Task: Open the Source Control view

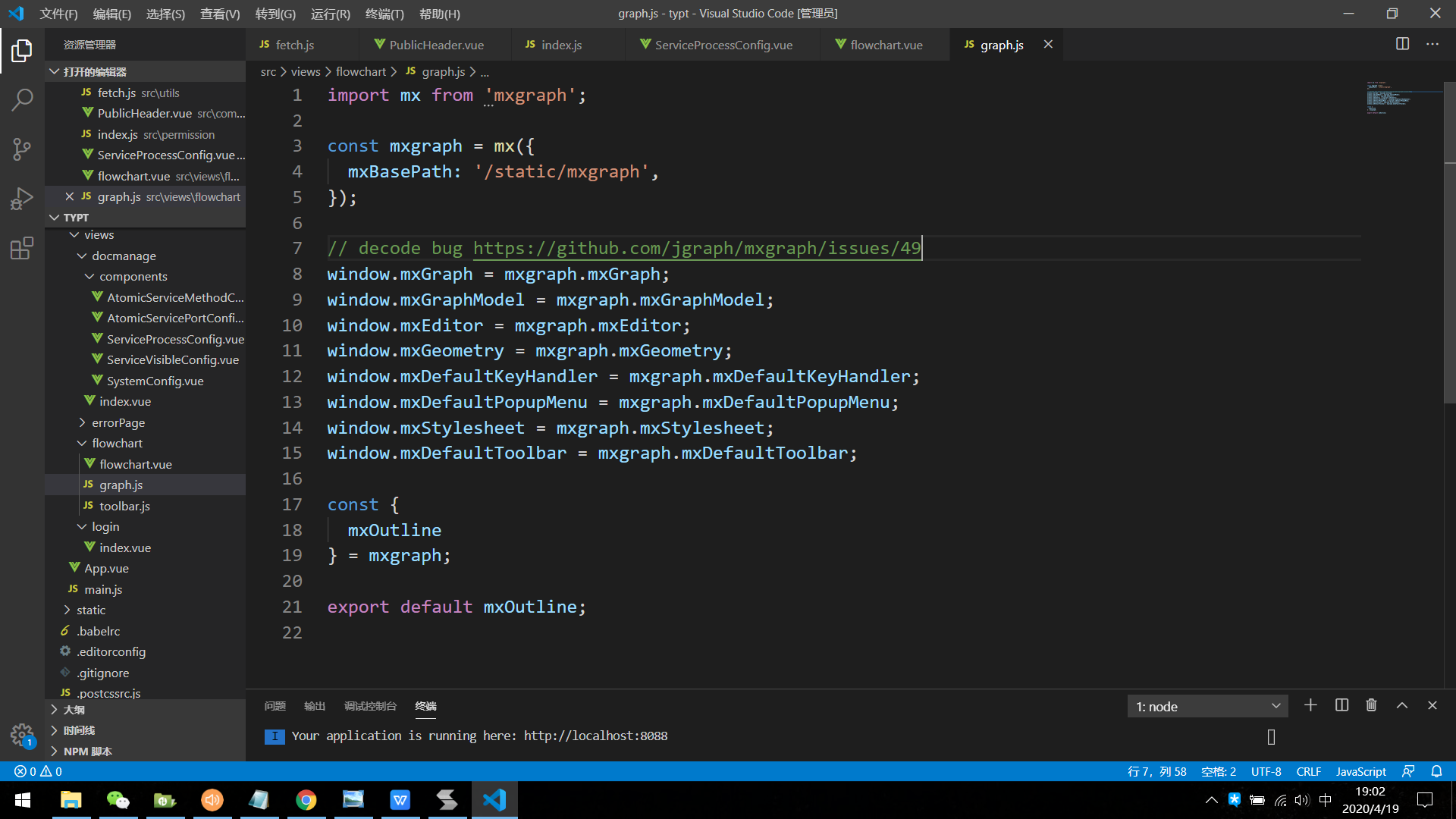Action: tap(22, 149)
